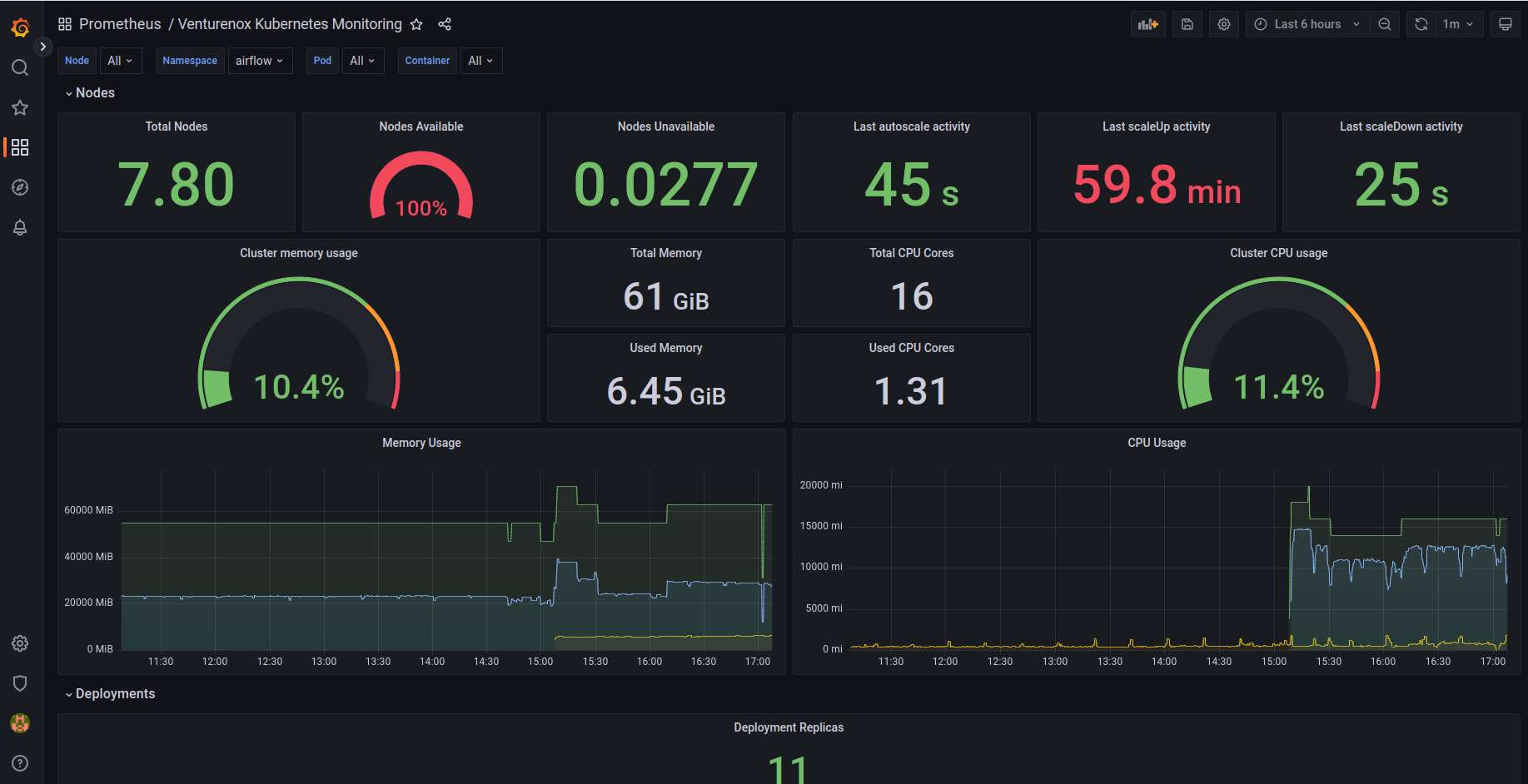Open the Container variable dropdown
The height and width of the screenshot is (784, 1528).
tap(480, 61)
